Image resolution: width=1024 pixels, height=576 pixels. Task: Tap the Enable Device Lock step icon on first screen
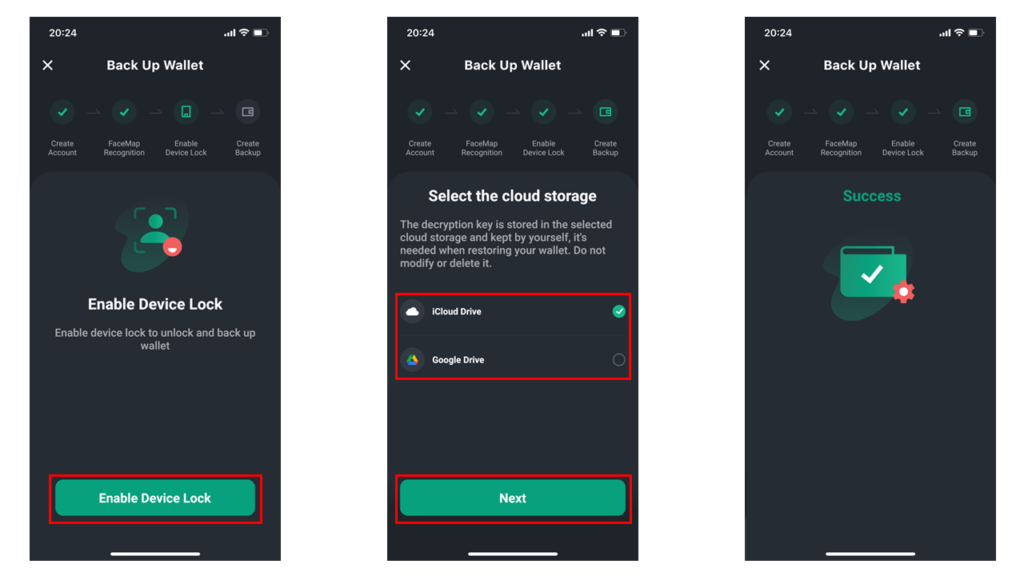click(x=186, y=112)
